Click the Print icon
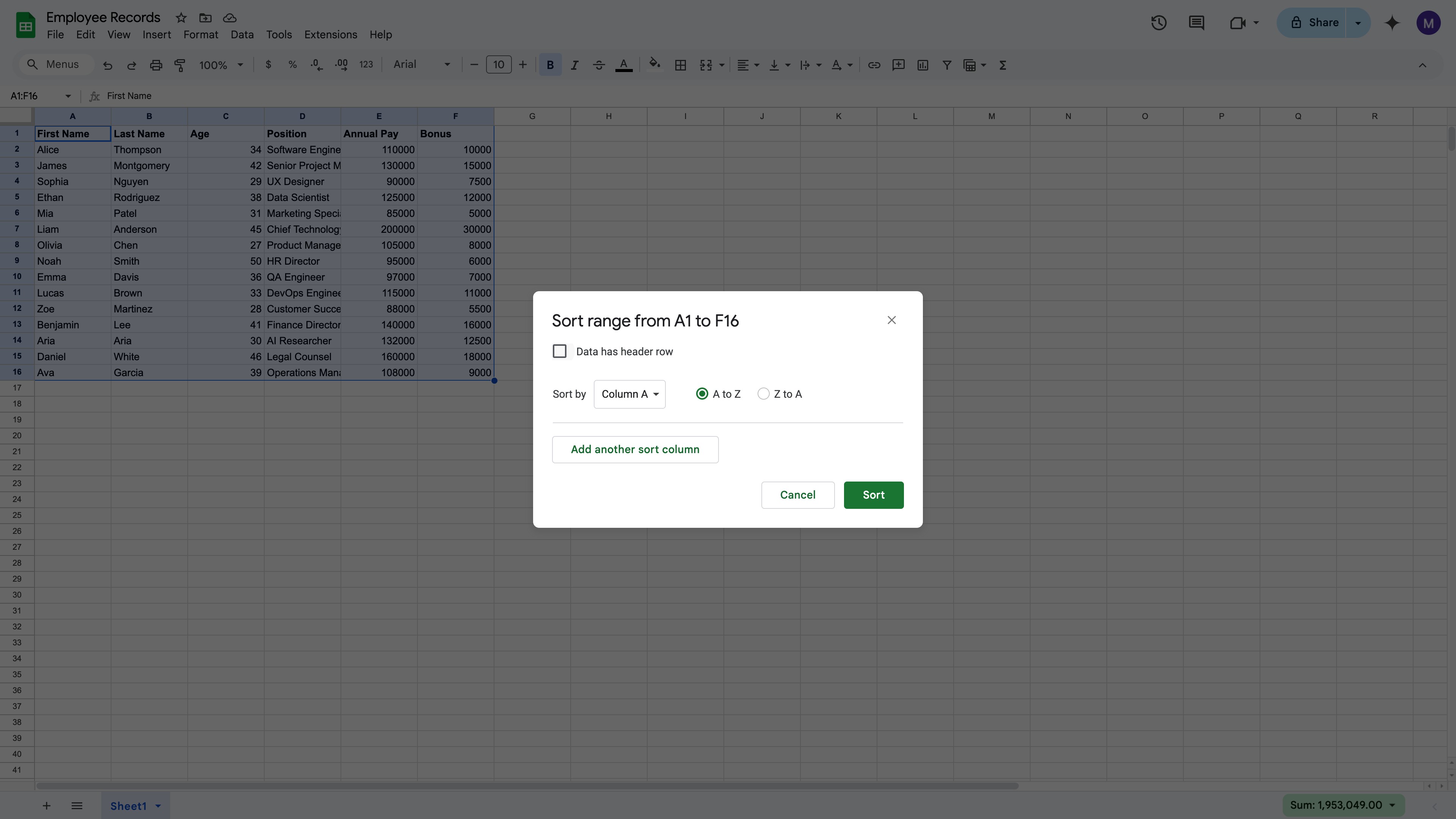The height and width of the screenshot is (819, 1456). point(156,65)
